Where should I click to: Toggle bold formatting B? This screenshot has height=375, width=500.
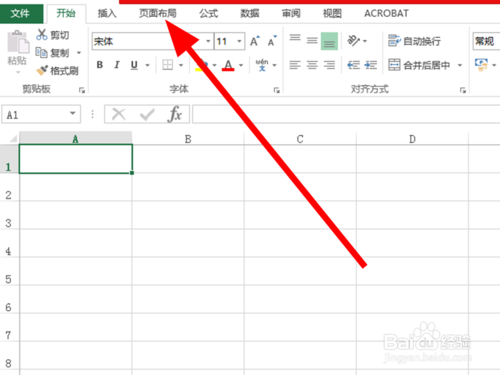(100, 65)
